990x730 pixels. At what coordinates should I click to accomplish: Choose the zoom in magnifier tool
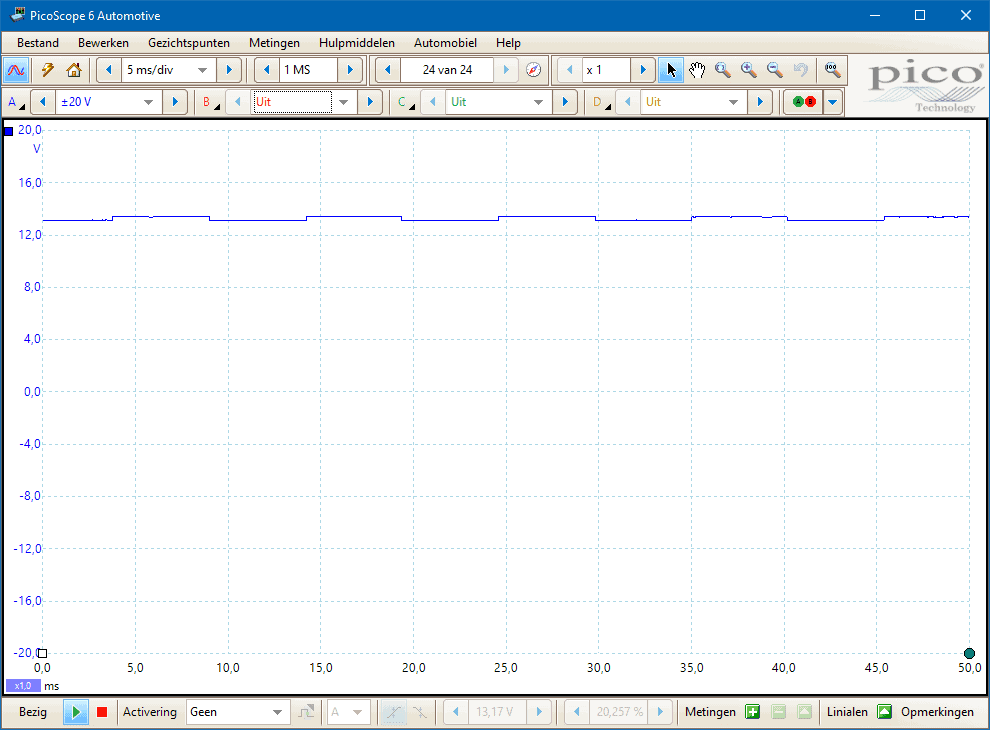coord(748,70)
